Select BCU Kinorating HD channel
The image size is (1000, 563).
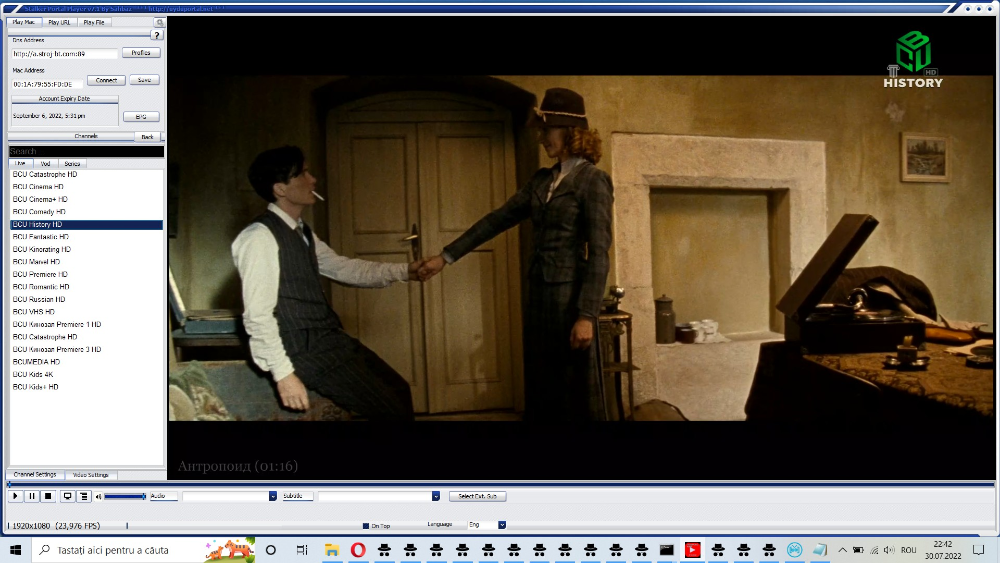pos(86,249)
